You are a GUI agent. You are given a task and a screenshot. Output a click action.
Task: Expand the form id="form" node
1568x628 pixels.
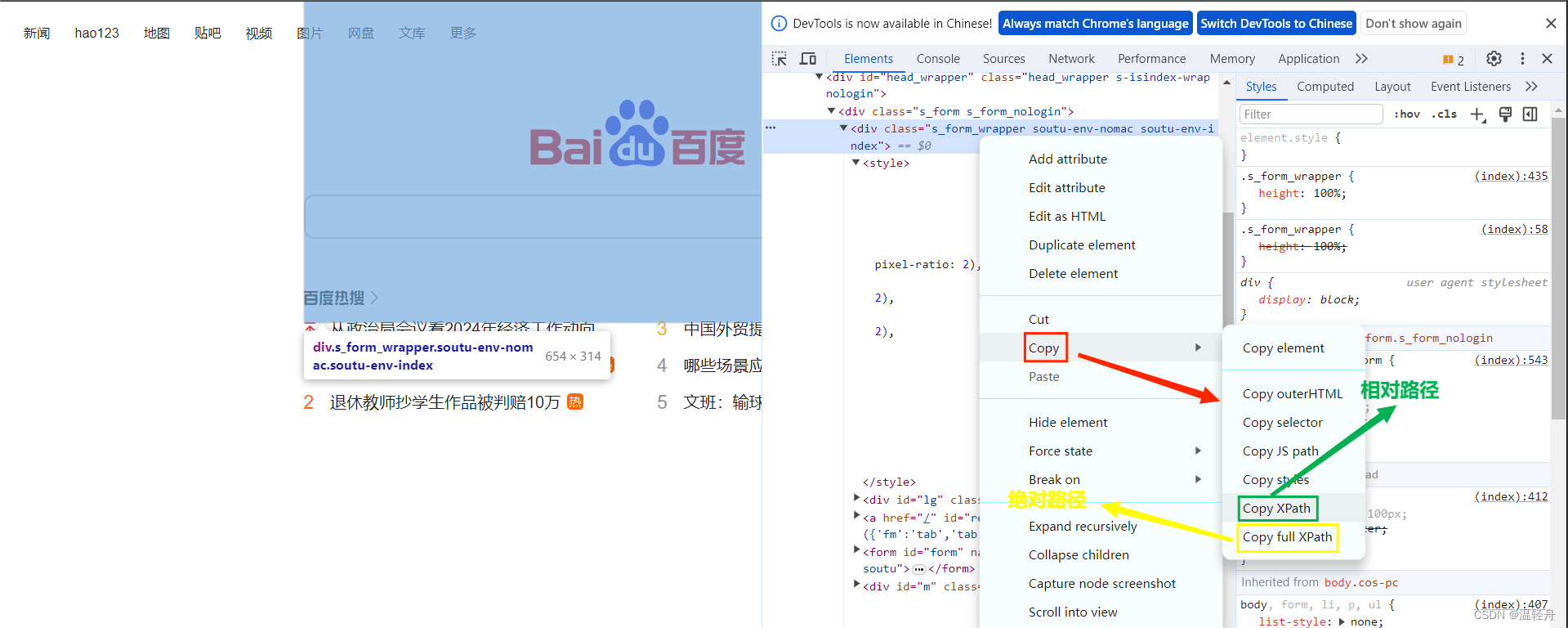tap(856, 550)
